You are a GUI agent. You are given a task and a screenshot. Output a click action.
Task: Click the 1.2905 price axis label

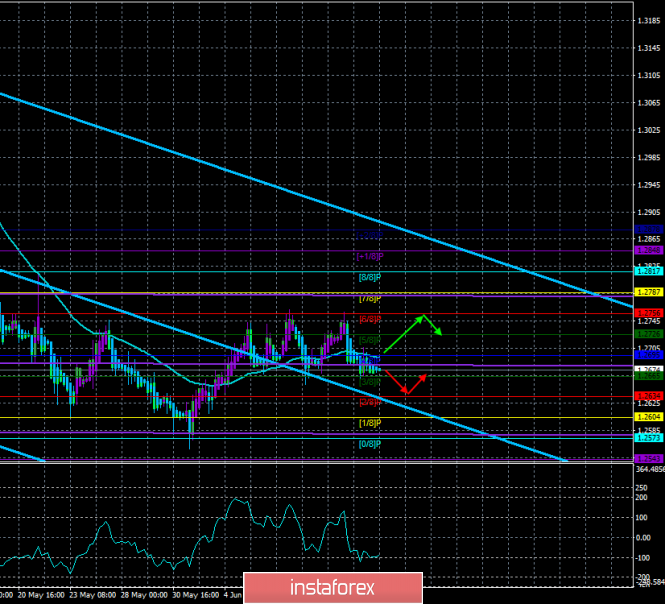[649, 212]
